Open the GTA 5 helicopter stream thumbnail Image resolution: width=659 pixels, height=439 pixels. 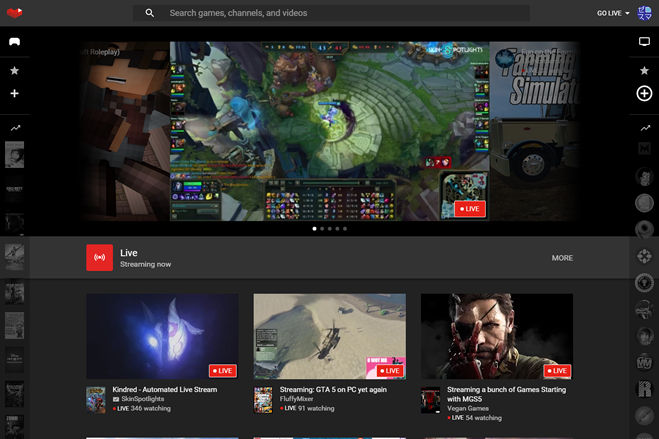pos(330,336)
